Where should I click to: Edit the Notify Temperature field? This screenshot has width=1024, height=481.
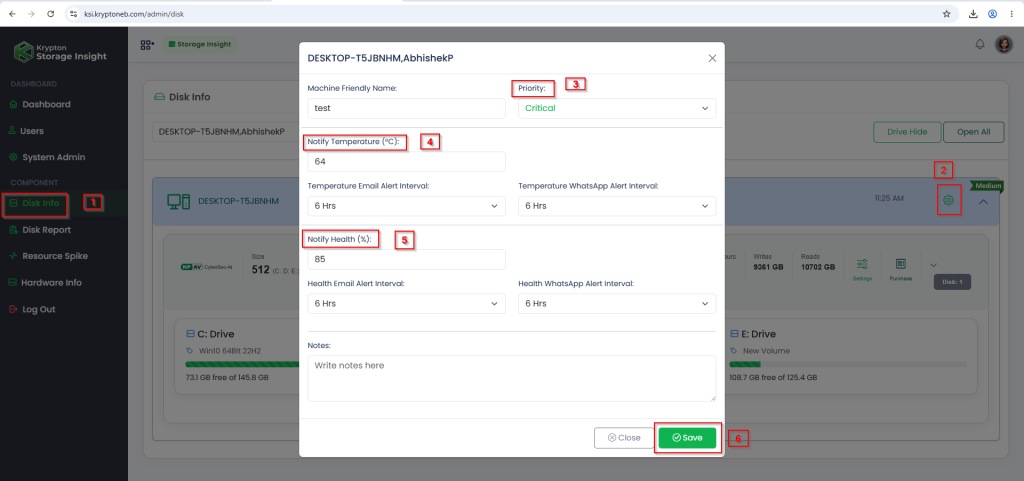click(x=406, y=161)
